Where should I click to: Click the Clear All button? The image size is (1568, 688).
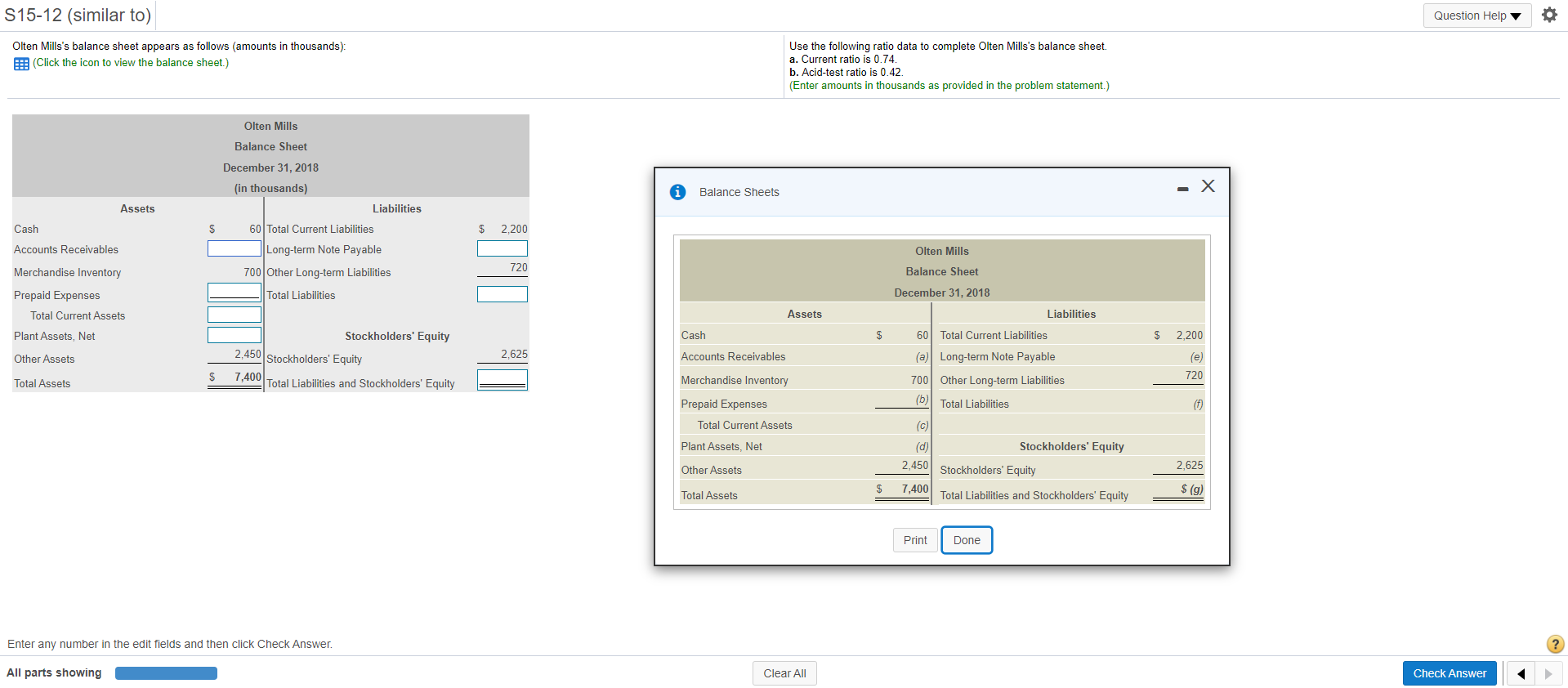pyautogui.click(x=784, y=673)
